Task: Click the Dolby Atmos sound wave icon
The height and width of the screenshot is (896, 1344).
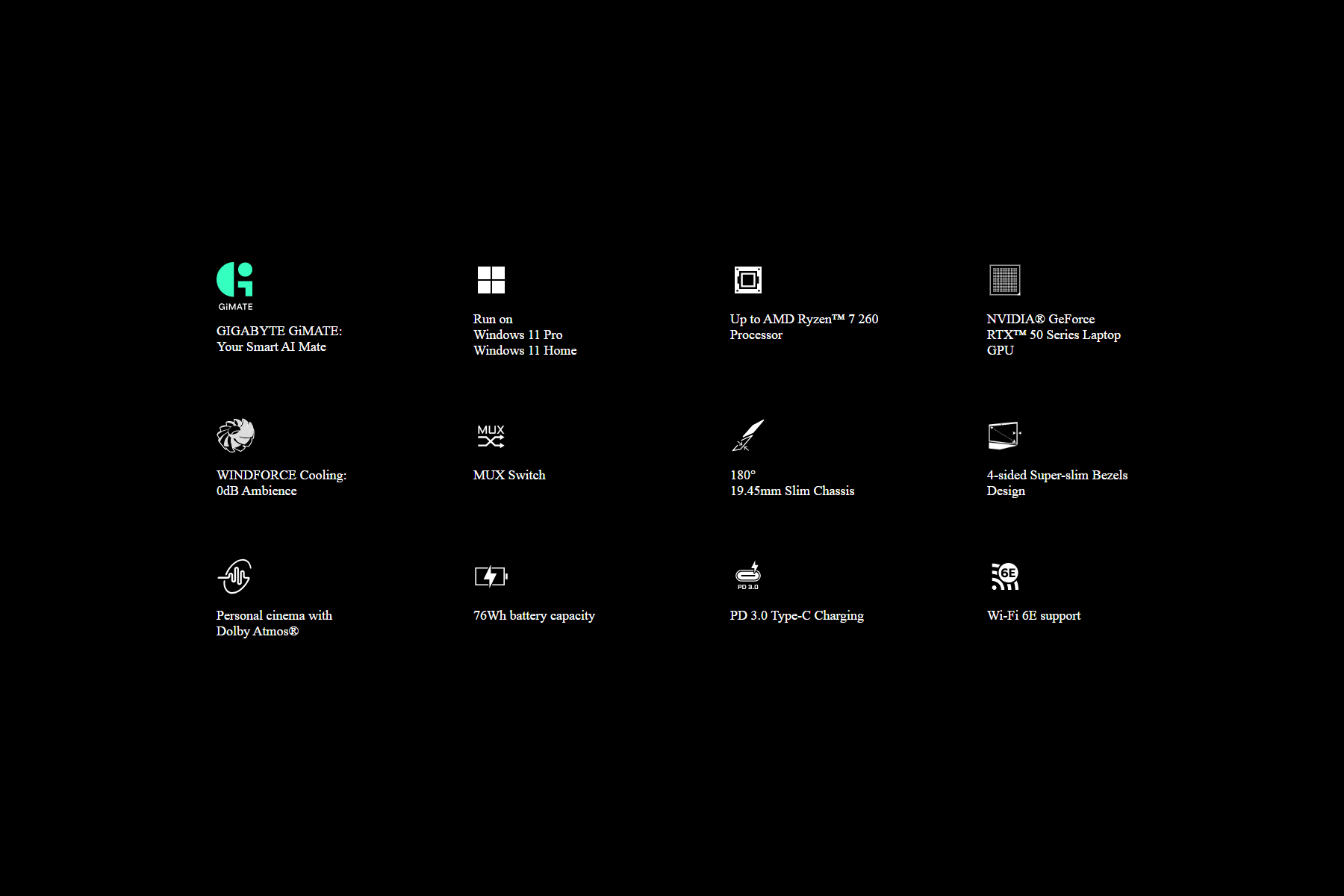Action: [x=235, y=576]
